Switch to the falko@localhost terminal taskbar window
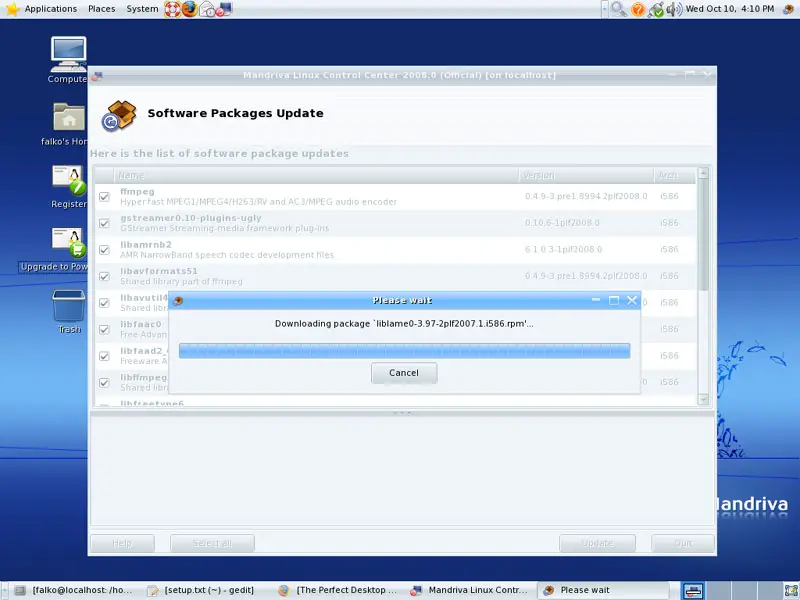 pos(75,590)
